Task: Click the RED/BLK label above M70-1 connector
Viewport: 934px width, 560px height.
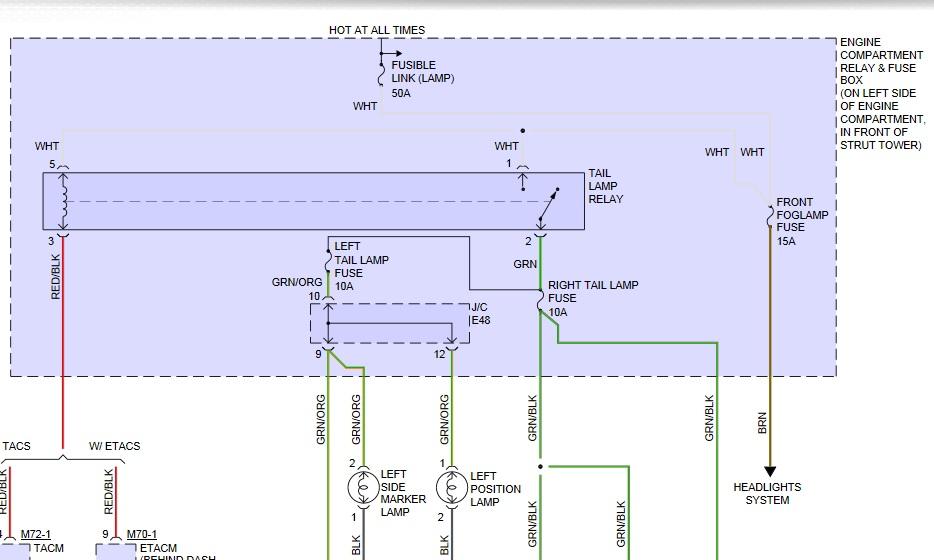Action: (108, 491)
